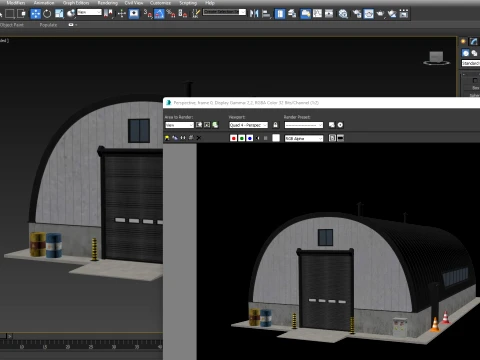This screenshot has height=360, width=480.
Task: Clone the Rendered Frame Window
Action: click(183, 138)
